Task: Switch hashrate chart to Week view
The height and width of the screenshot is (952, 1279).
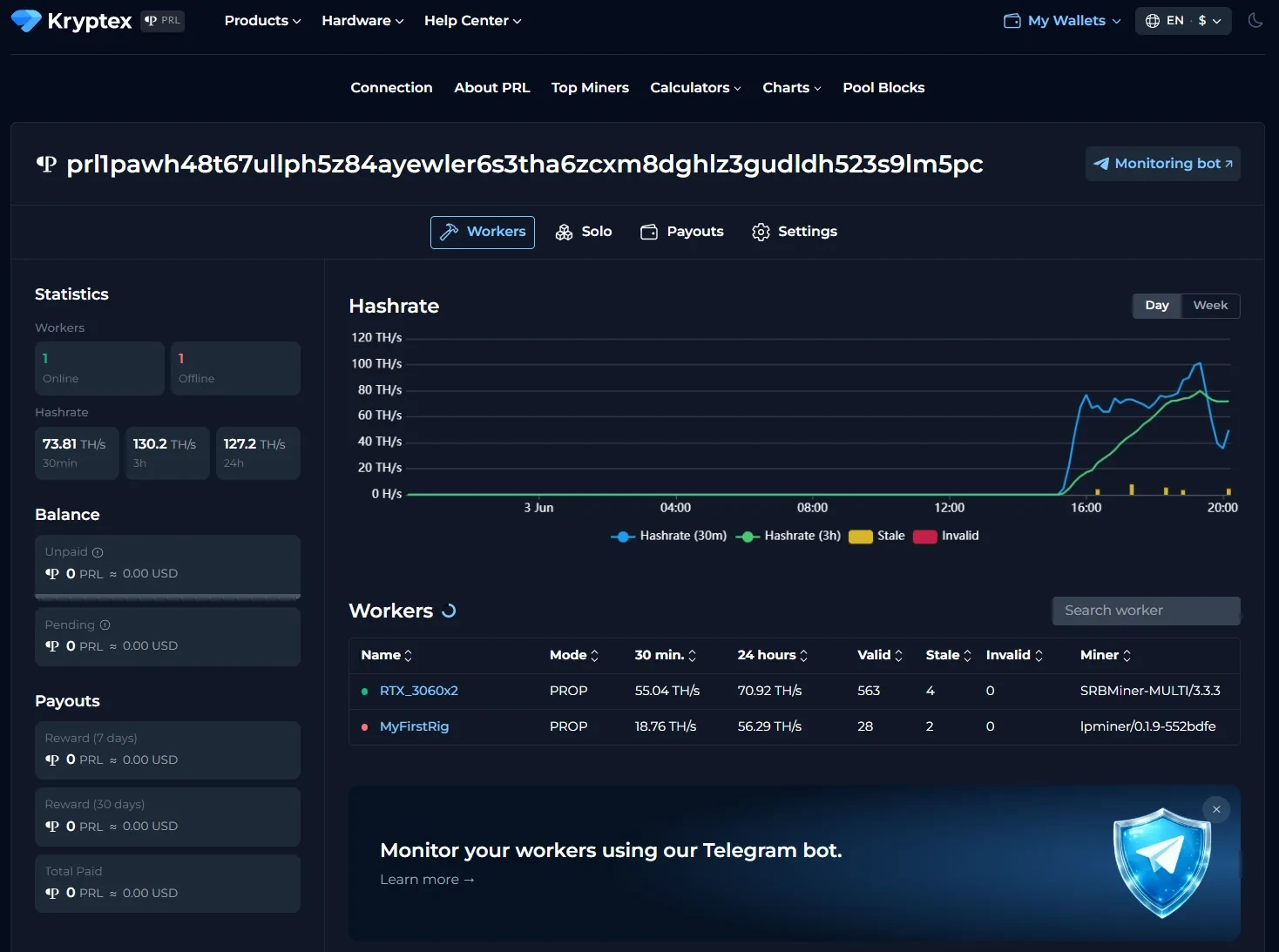Action: [x=1210, y=306]
